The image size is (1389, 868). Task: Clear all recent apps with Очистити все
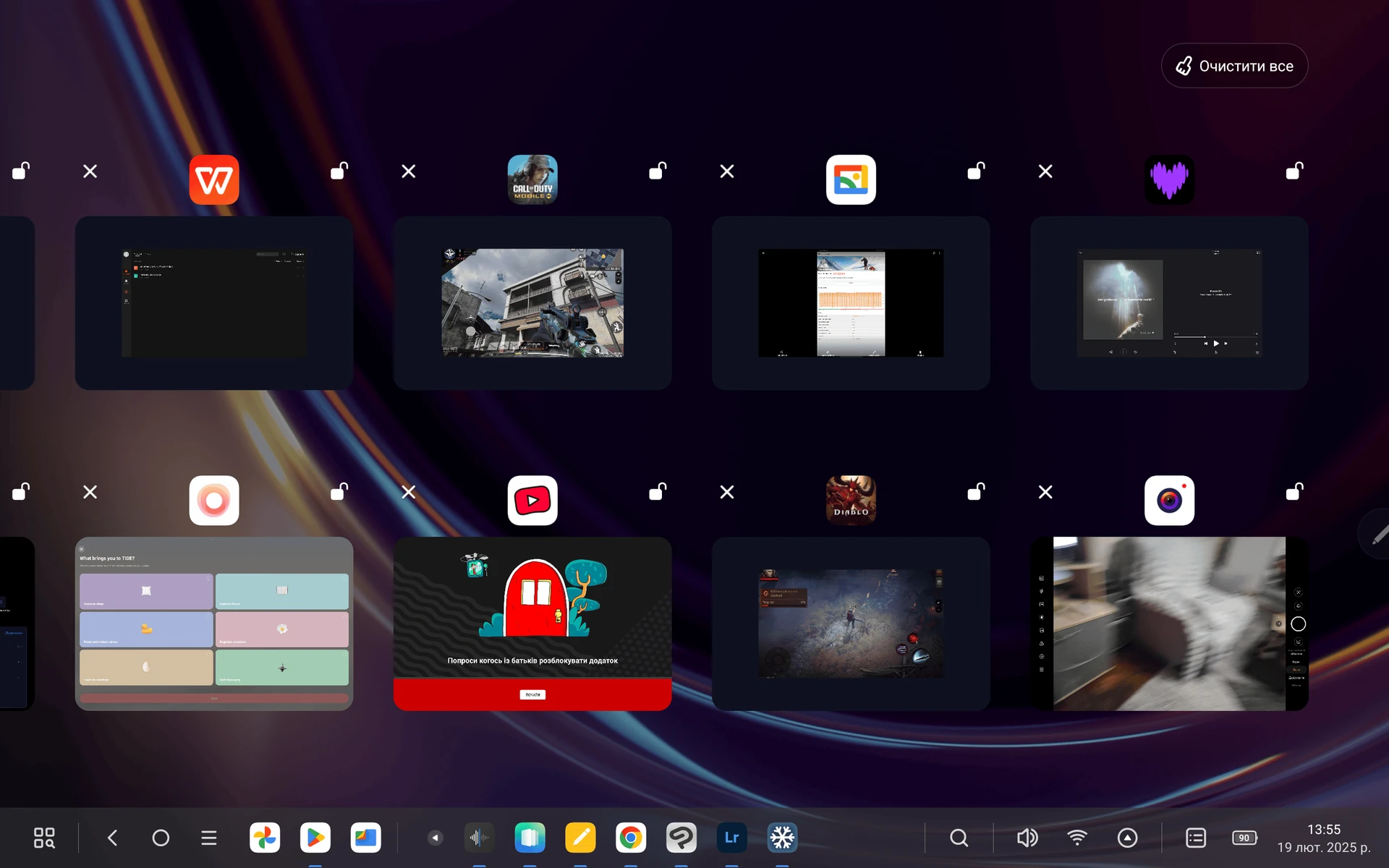1234,66
